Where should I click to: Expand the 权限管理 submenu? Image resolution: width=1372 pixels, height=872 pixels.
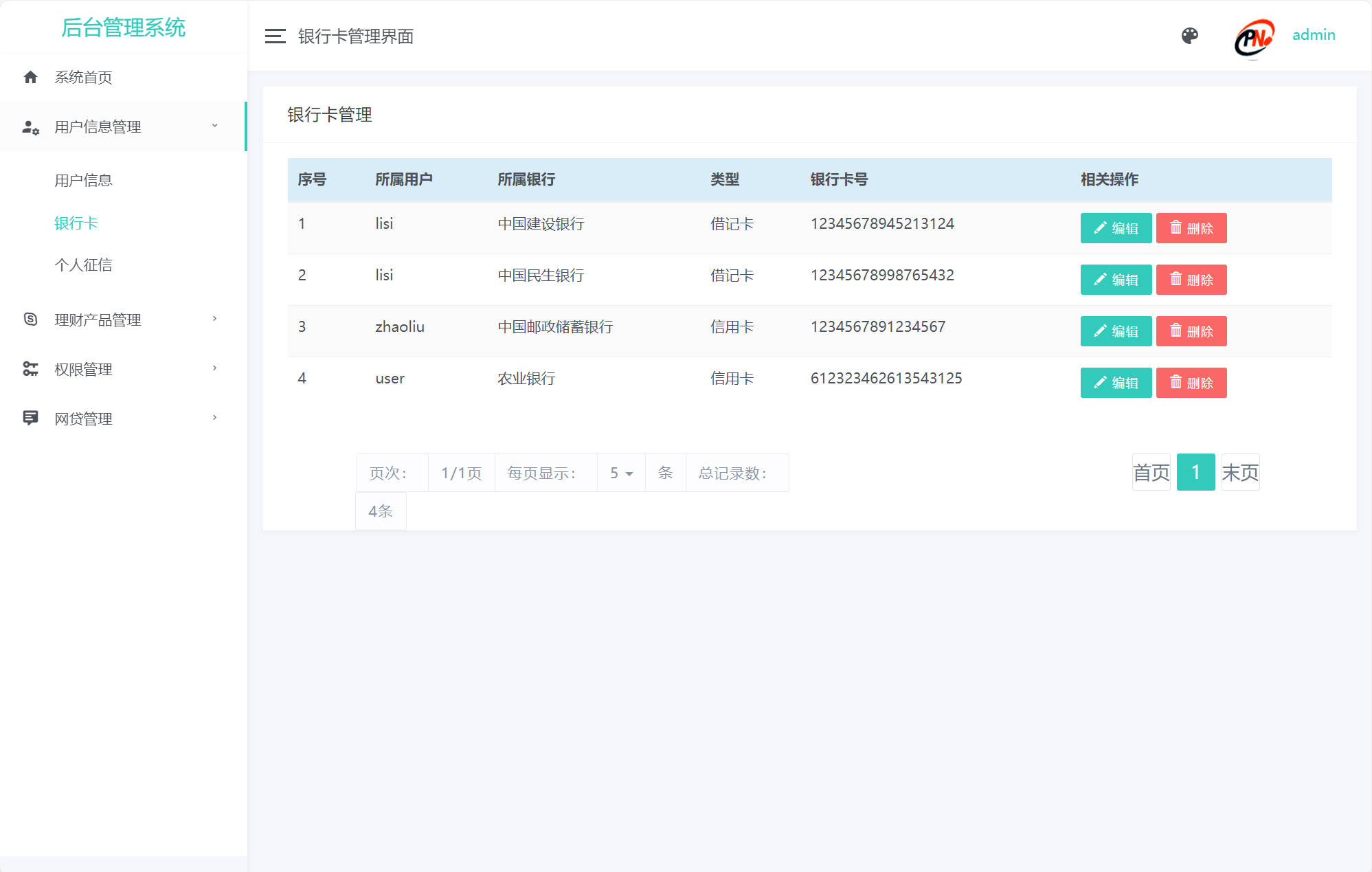click(117, 369)
